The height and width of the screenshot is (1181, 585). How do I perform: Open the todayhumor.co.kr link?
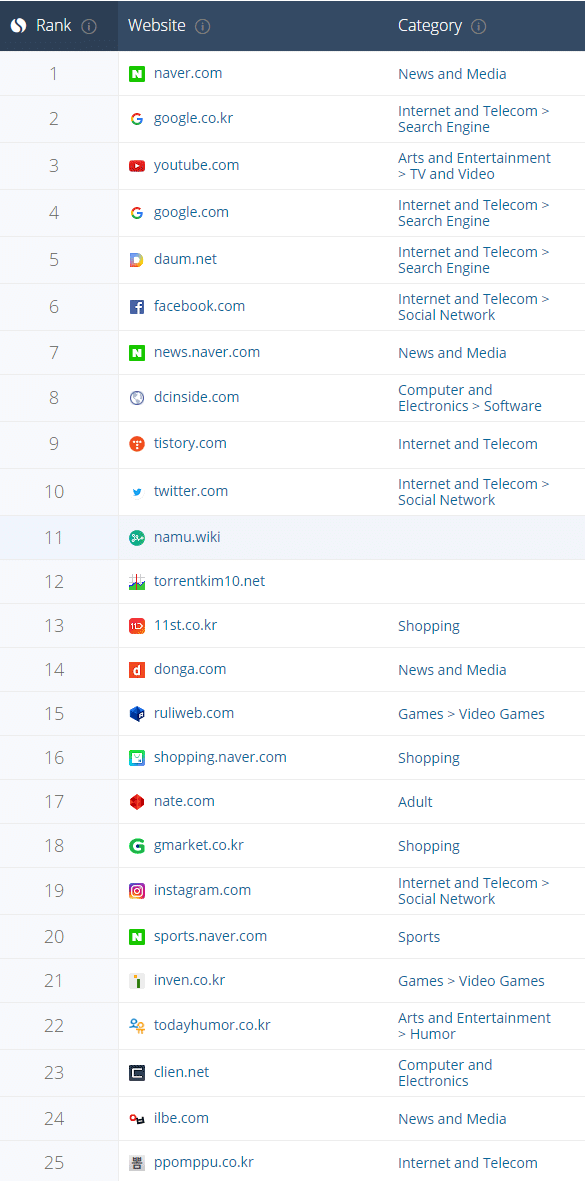point(212,1025)
